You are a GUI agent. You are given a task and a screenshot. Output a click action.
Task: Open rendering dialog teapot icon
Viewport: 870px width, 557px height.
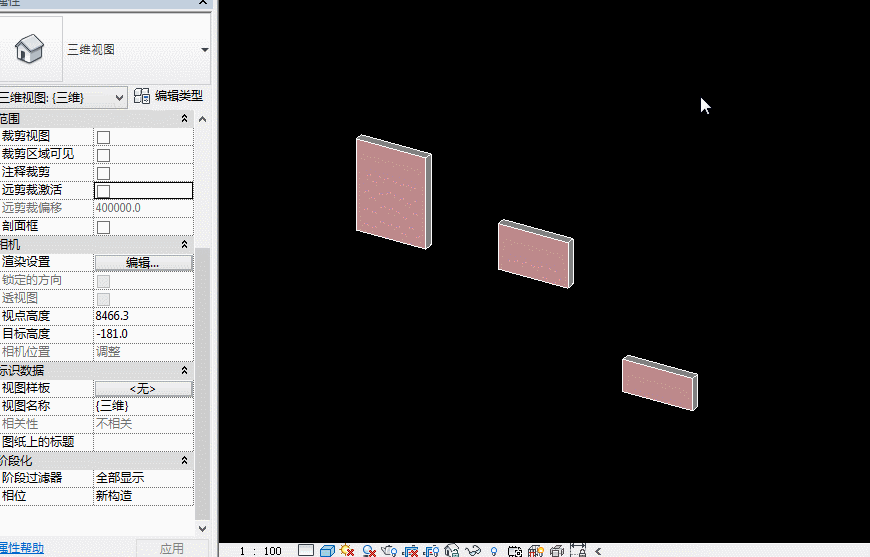390,550
